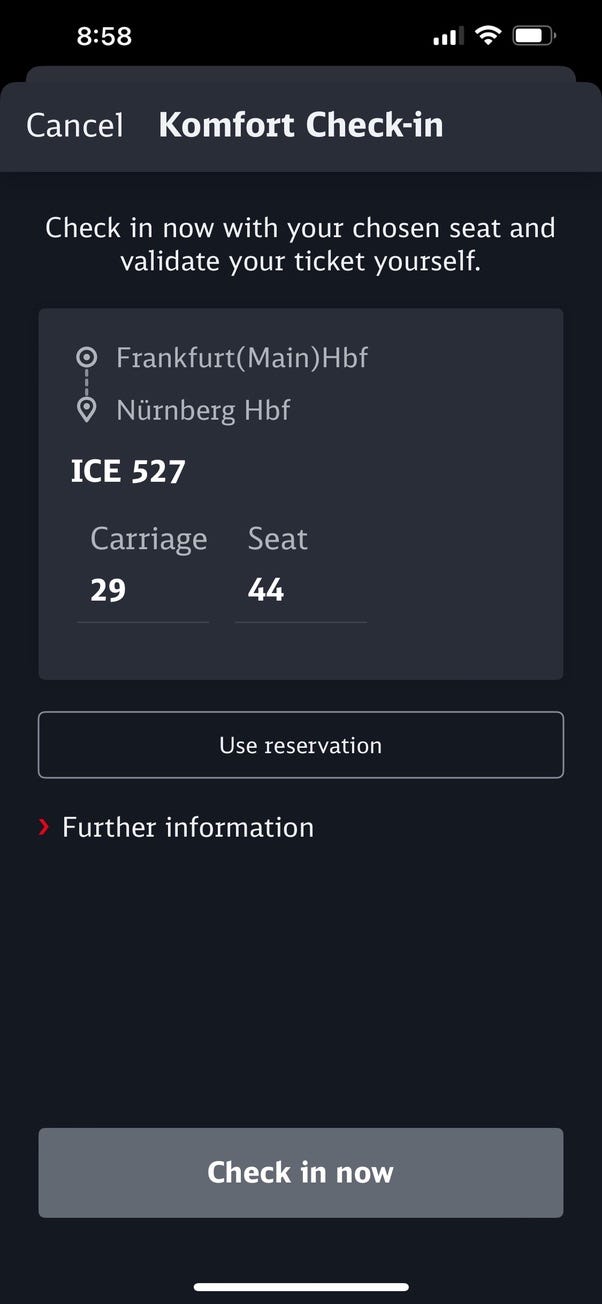The height and width of the screenshot is (1304, 602).
Task: Select the Nürnberg Hbf station text
Action: [x=203, y=410]
